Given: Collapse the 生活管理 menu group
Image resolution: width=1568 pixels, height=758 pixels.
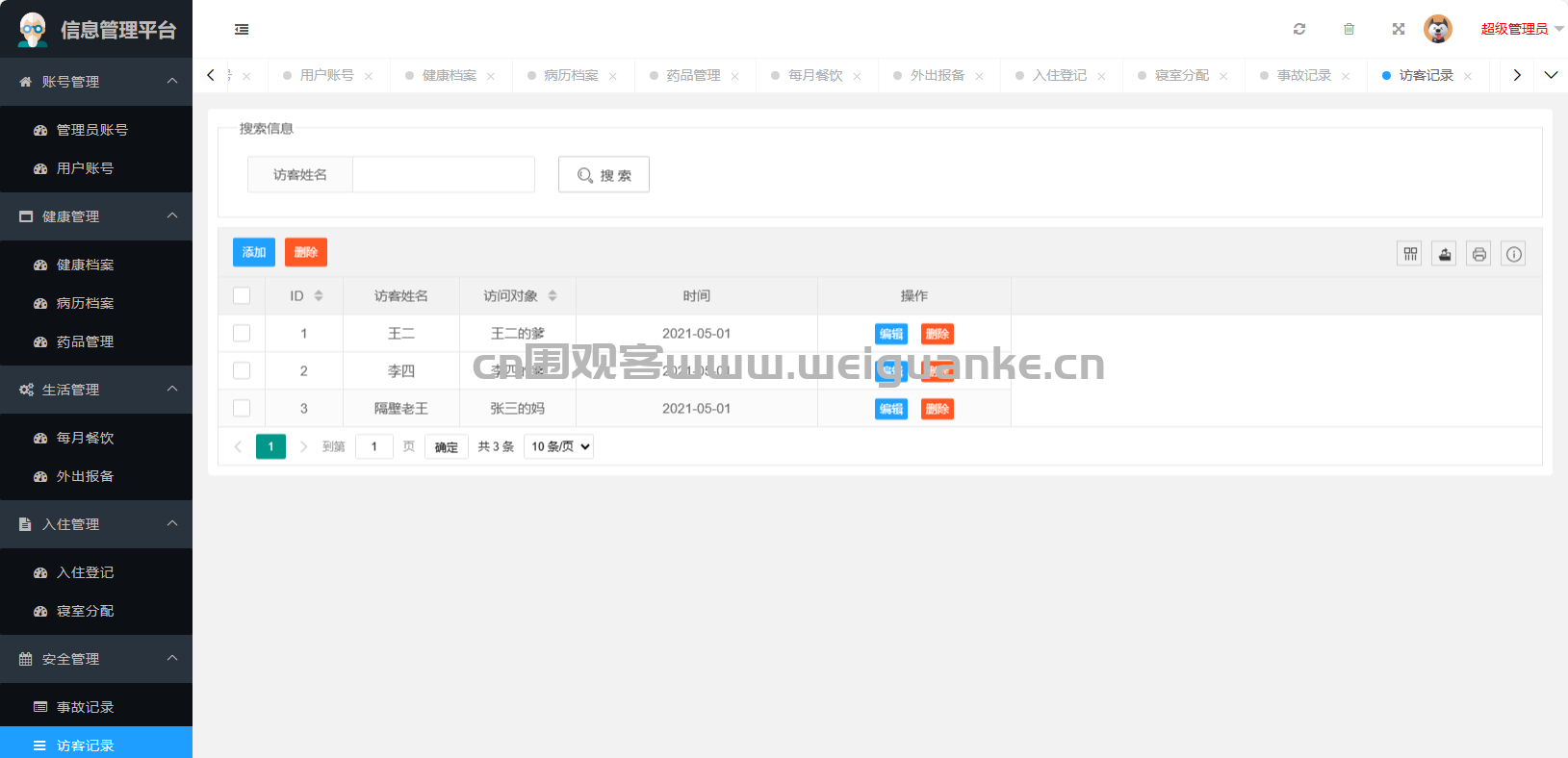Looking at the screenshot, I should 96,390.
